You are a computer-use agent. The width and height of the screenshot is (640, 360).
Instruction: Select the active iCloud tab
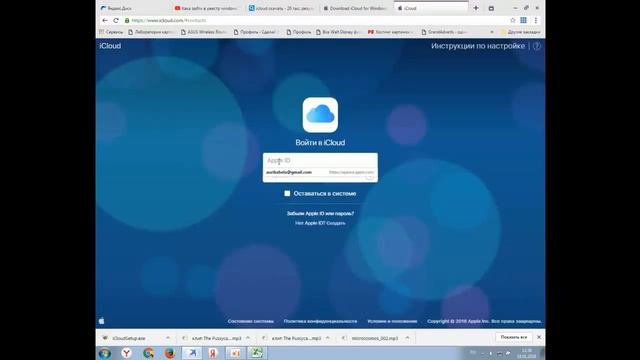pos(431,8)
